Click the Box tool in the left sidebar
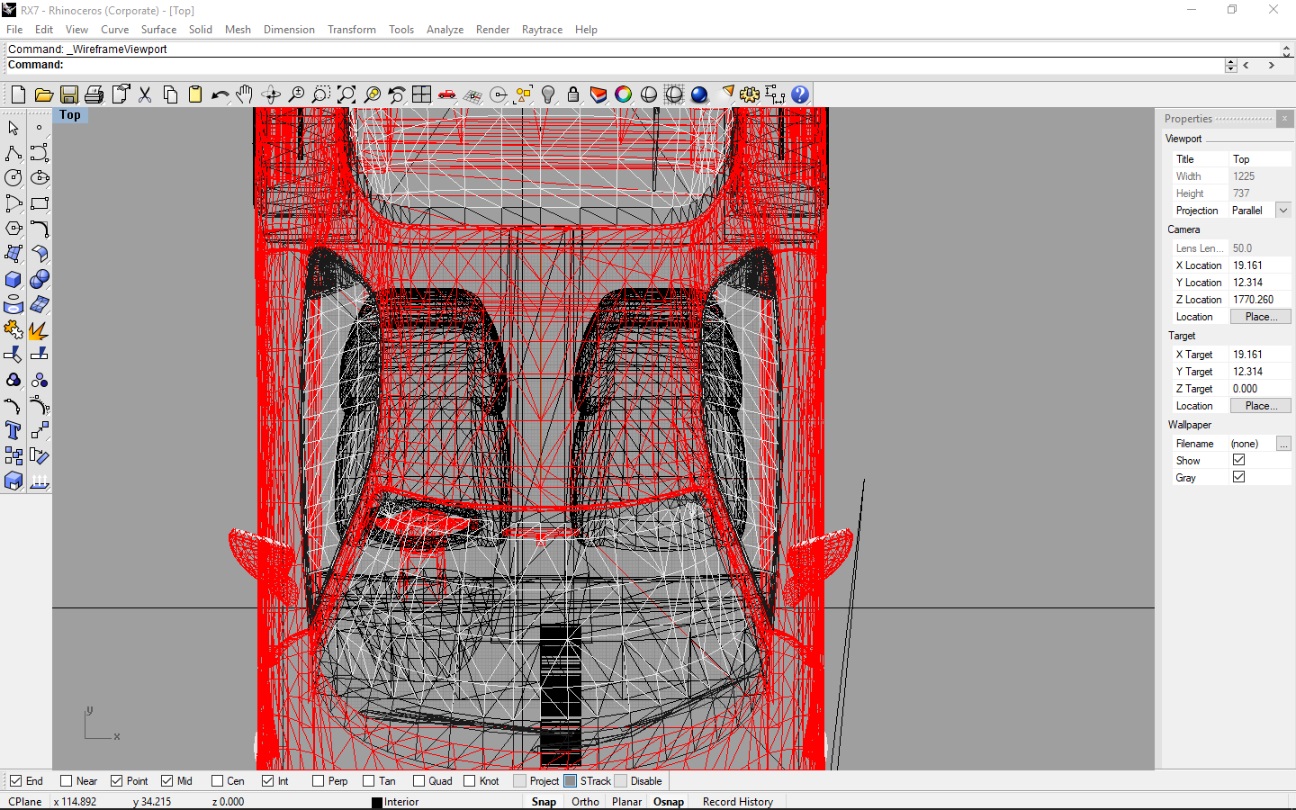 pos(11,279)
